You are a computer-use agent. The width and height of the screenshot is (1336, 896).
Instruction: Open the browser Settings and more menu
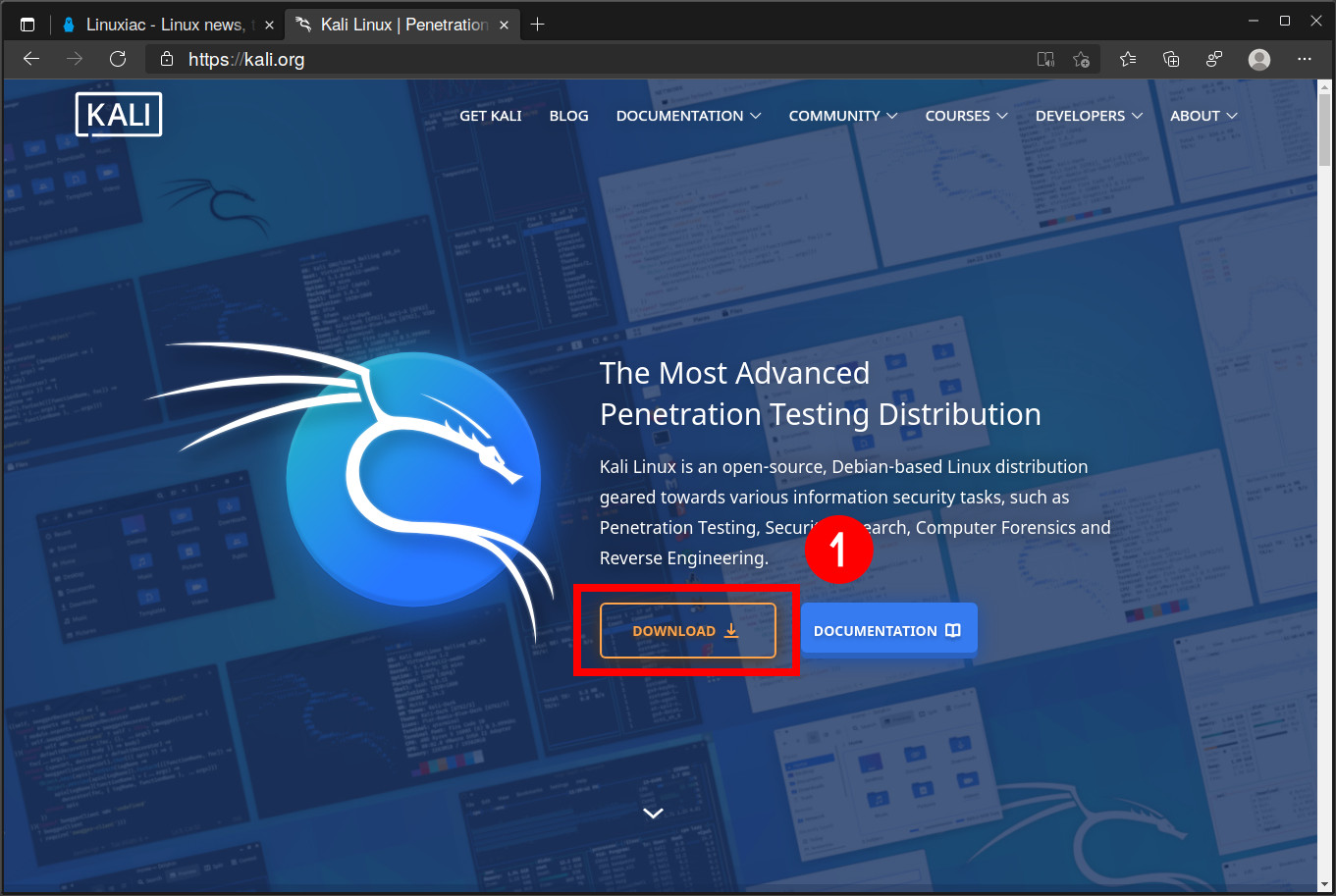coord(1304,60)
